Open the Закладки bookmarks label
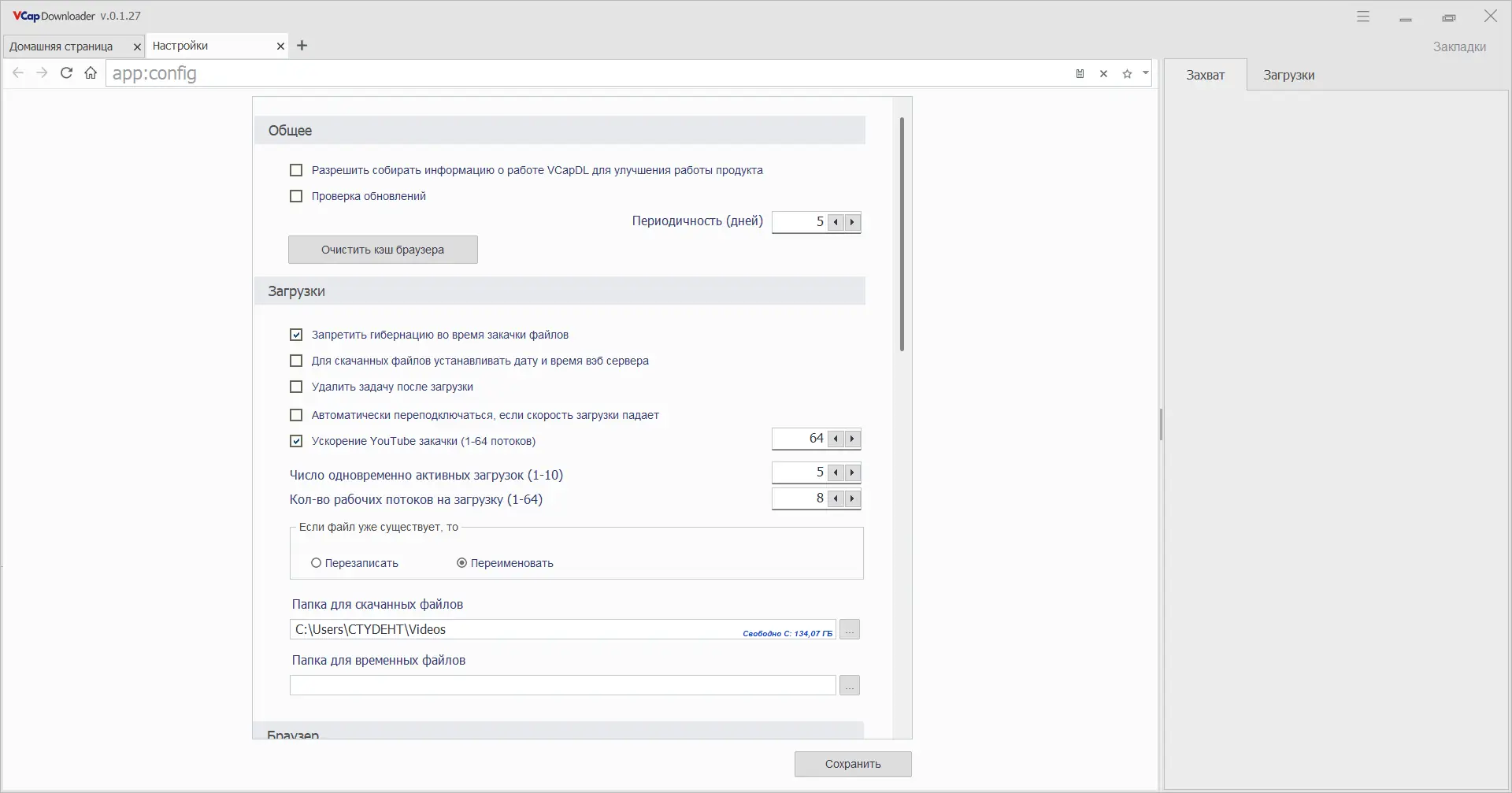1512x793 pixels. coord(1459,46)
